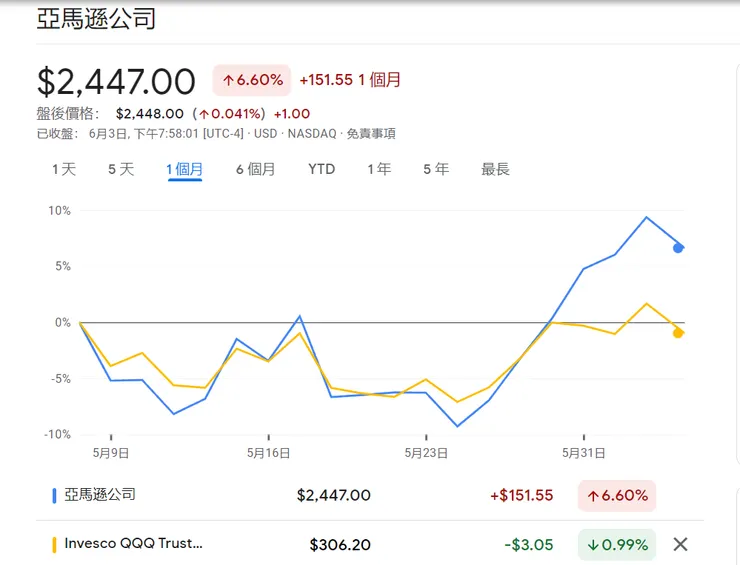Click the 6.60% badge in 亞馬遜公司 row
The height and width of the screenshot is (565, 740).
617,496
